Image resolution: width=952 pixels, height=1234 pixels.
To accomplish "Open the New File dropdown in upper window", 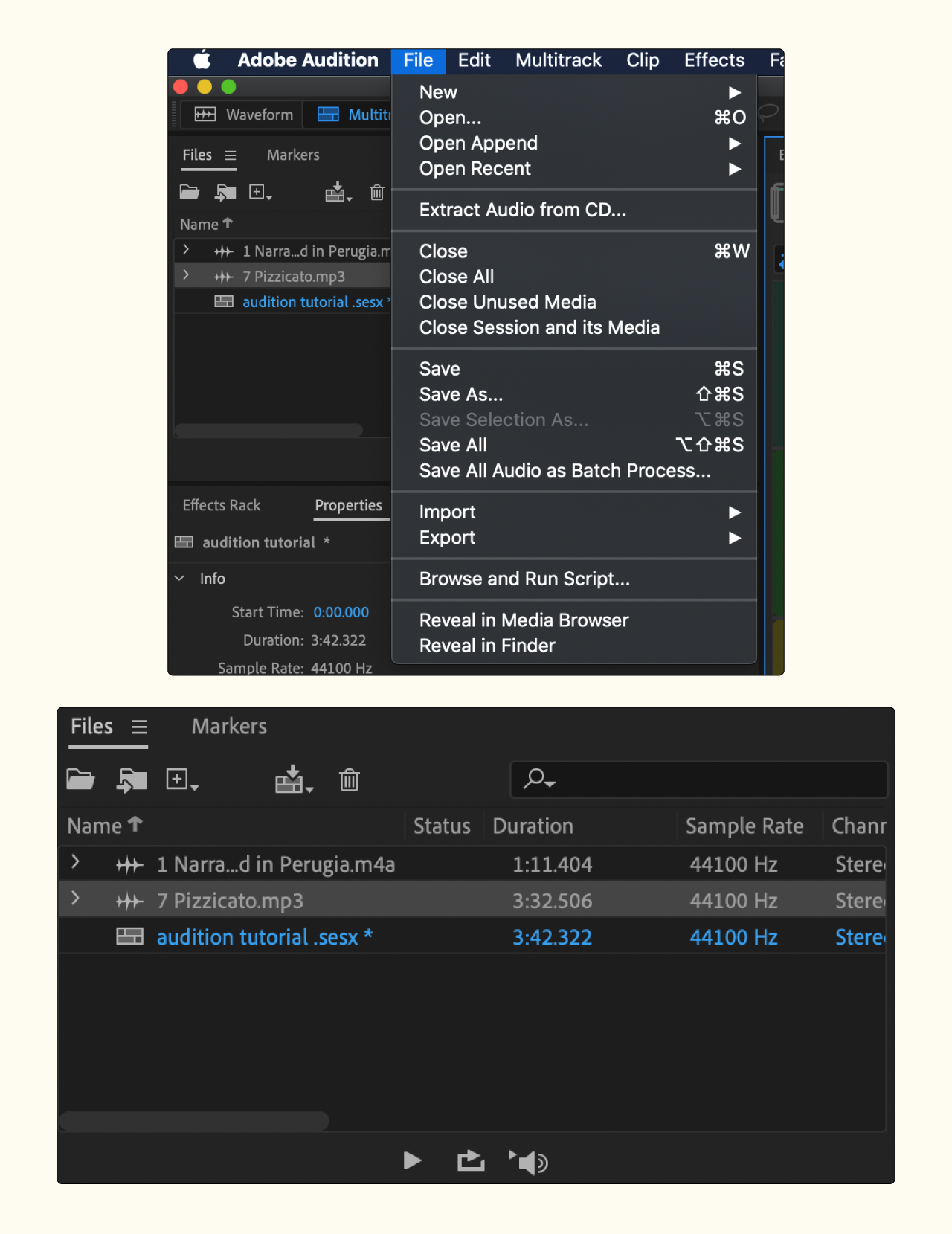I will (260, 193).
